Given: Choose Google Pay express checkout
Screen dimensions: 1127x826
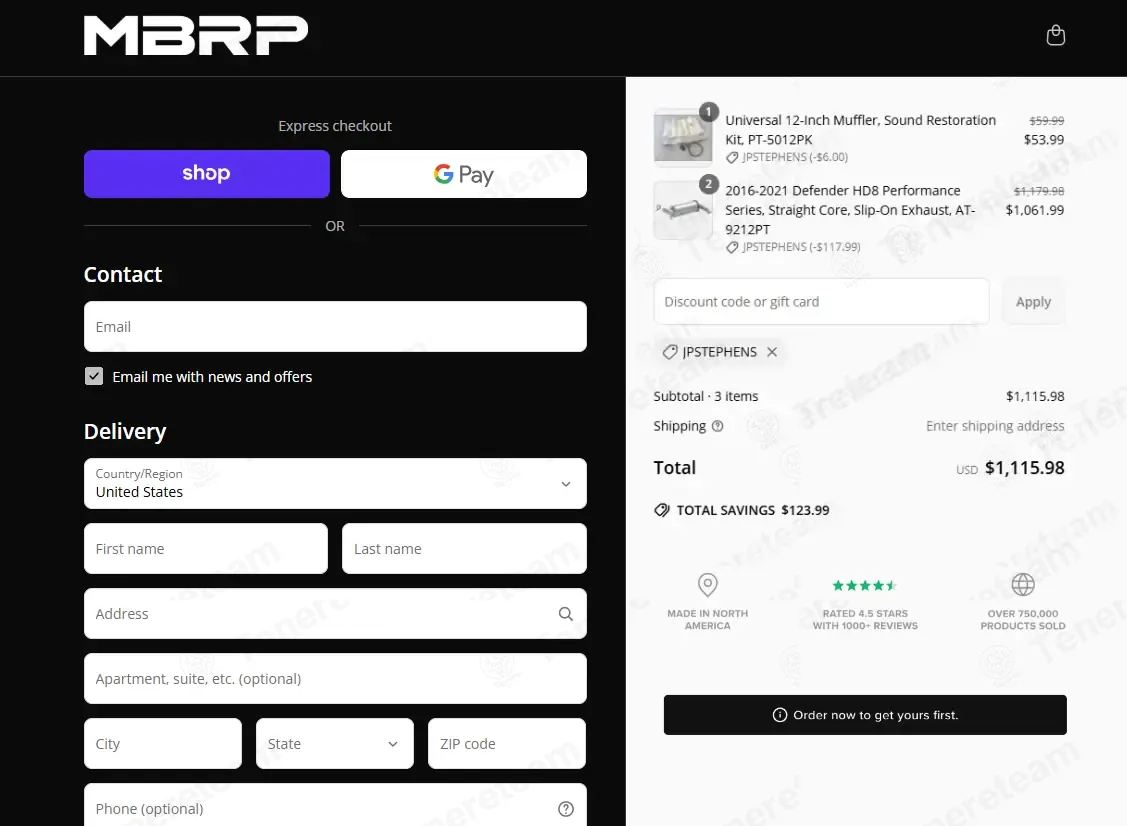Looking at the screenshot, I should pyautogui.click(x=463, y=174).
